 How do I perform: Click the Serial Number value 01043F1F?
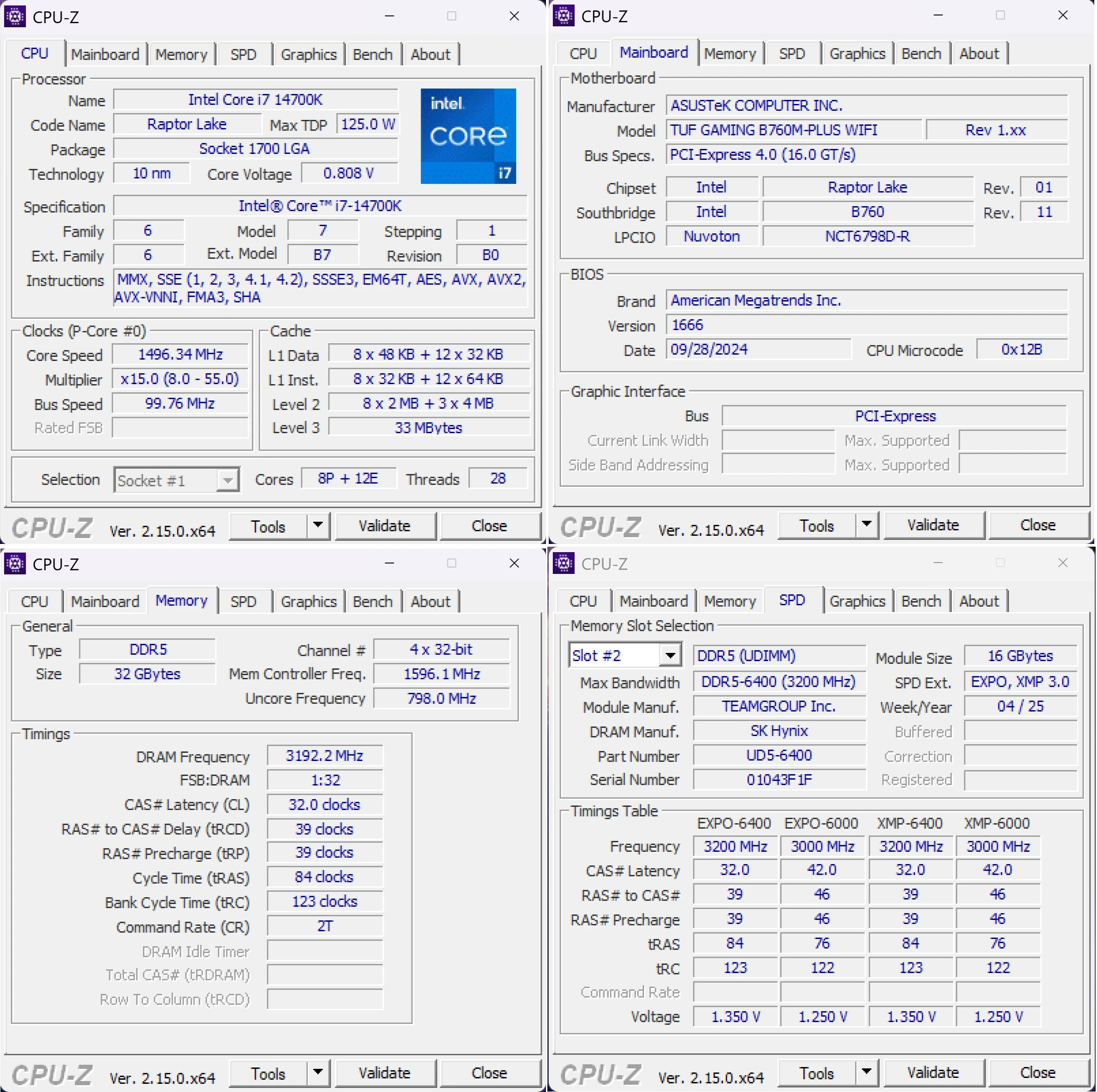pyautogui.click(x=779, y=780)
